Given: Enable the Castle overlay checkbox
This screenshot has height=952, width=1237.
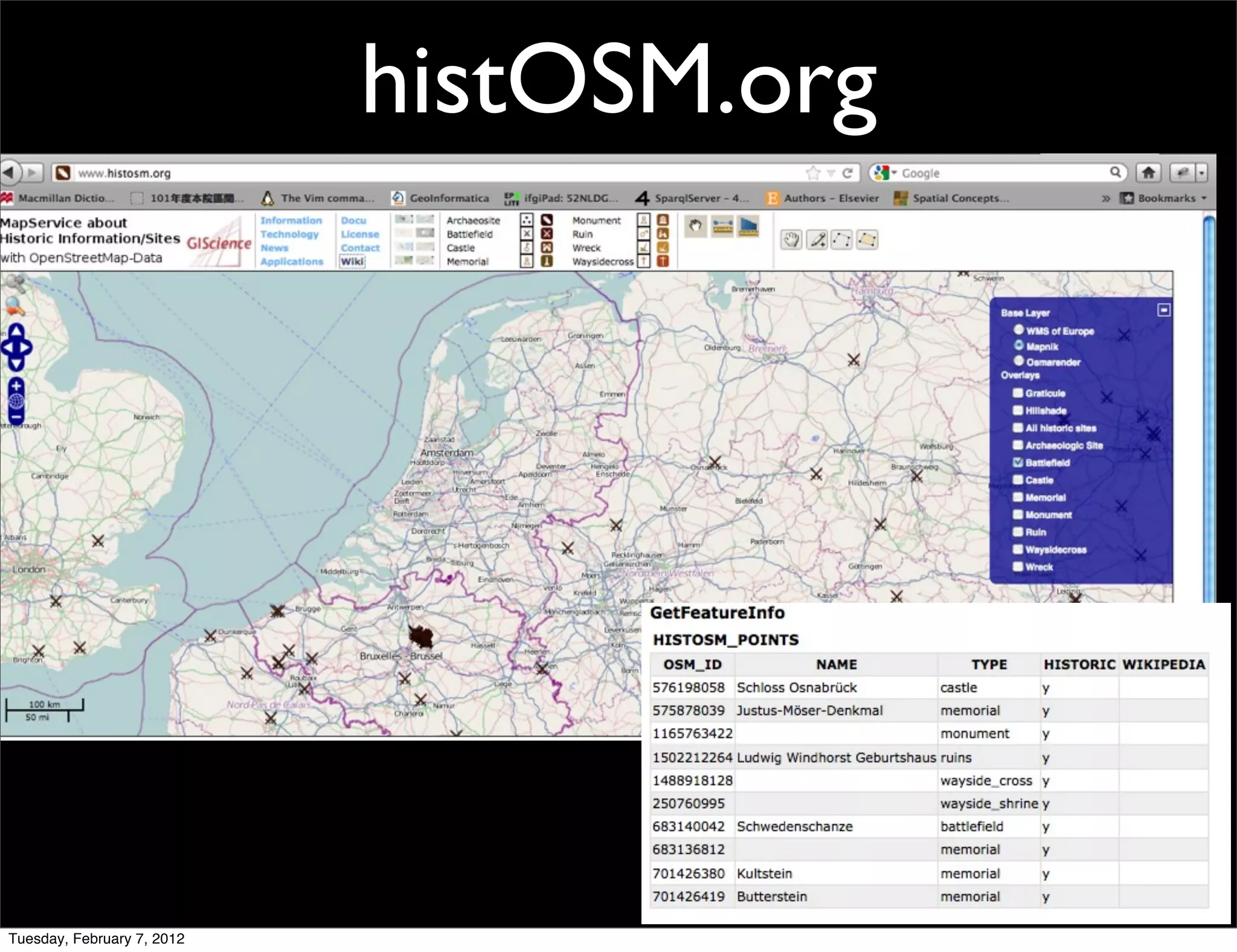Looking at the screenshot, I should (1018, 480).
